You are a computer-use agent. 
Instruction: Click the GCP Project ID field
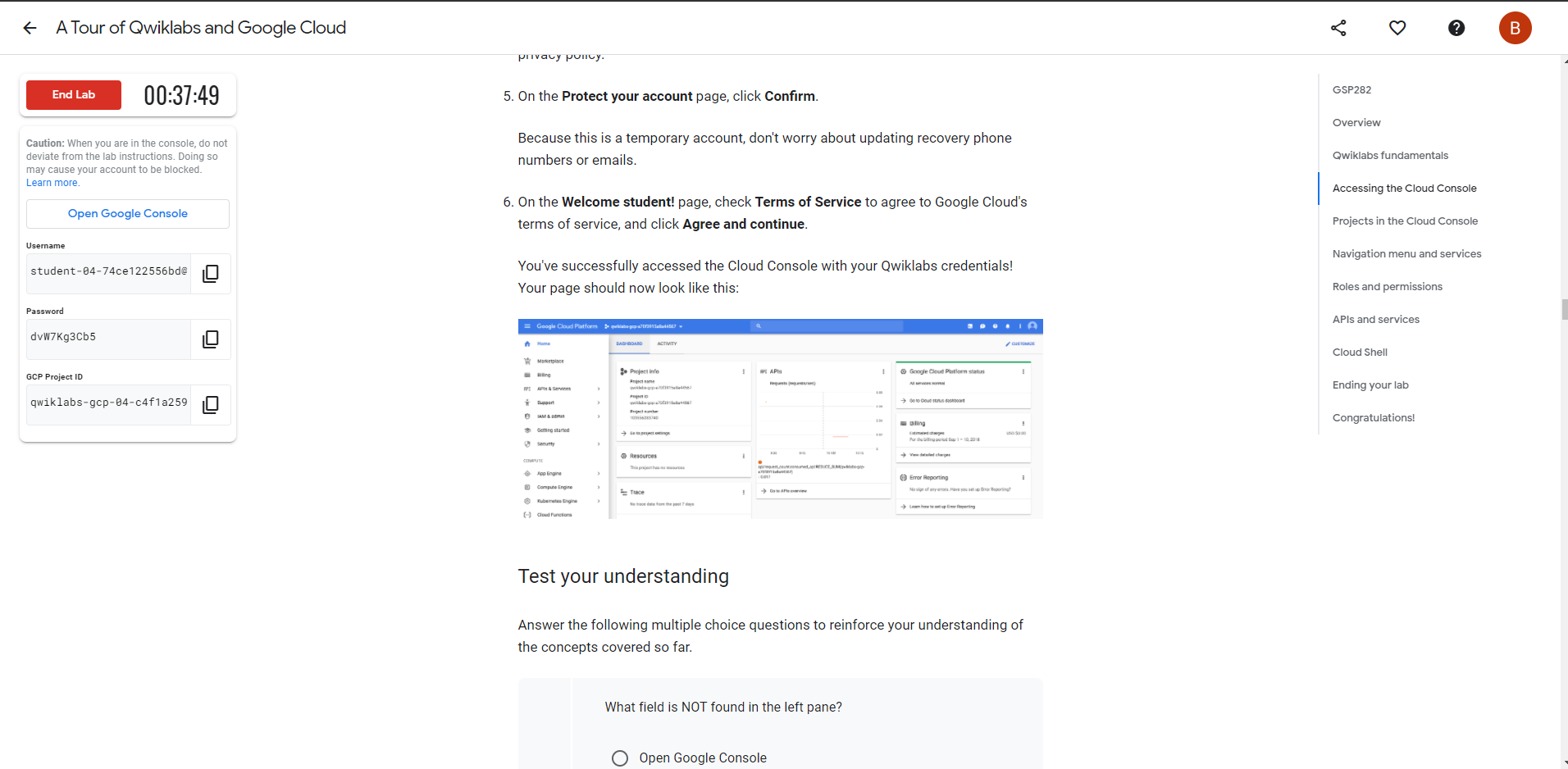point(109,403)
